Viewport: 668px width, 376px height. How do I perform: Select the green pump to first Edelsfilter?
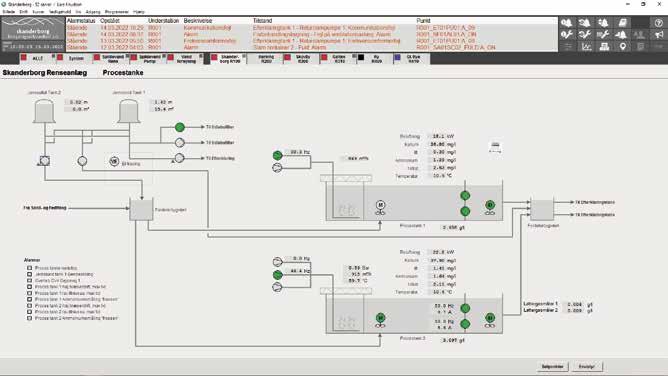180,127
